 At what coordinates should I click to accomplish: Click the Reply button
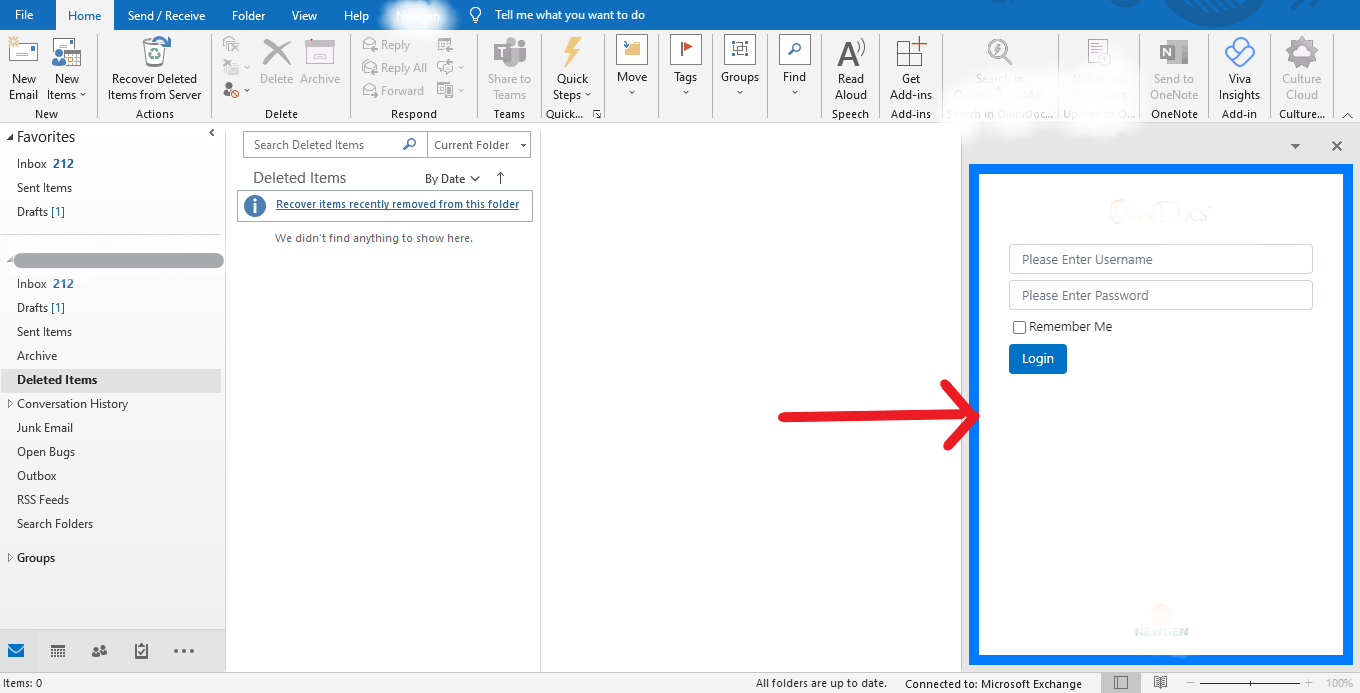click(x=387, y=45)
